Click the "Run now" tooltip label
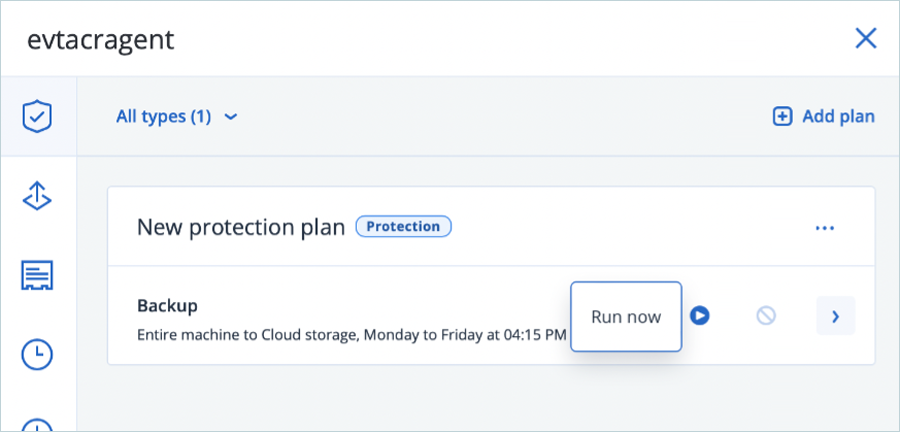 (x=626, y=317)
